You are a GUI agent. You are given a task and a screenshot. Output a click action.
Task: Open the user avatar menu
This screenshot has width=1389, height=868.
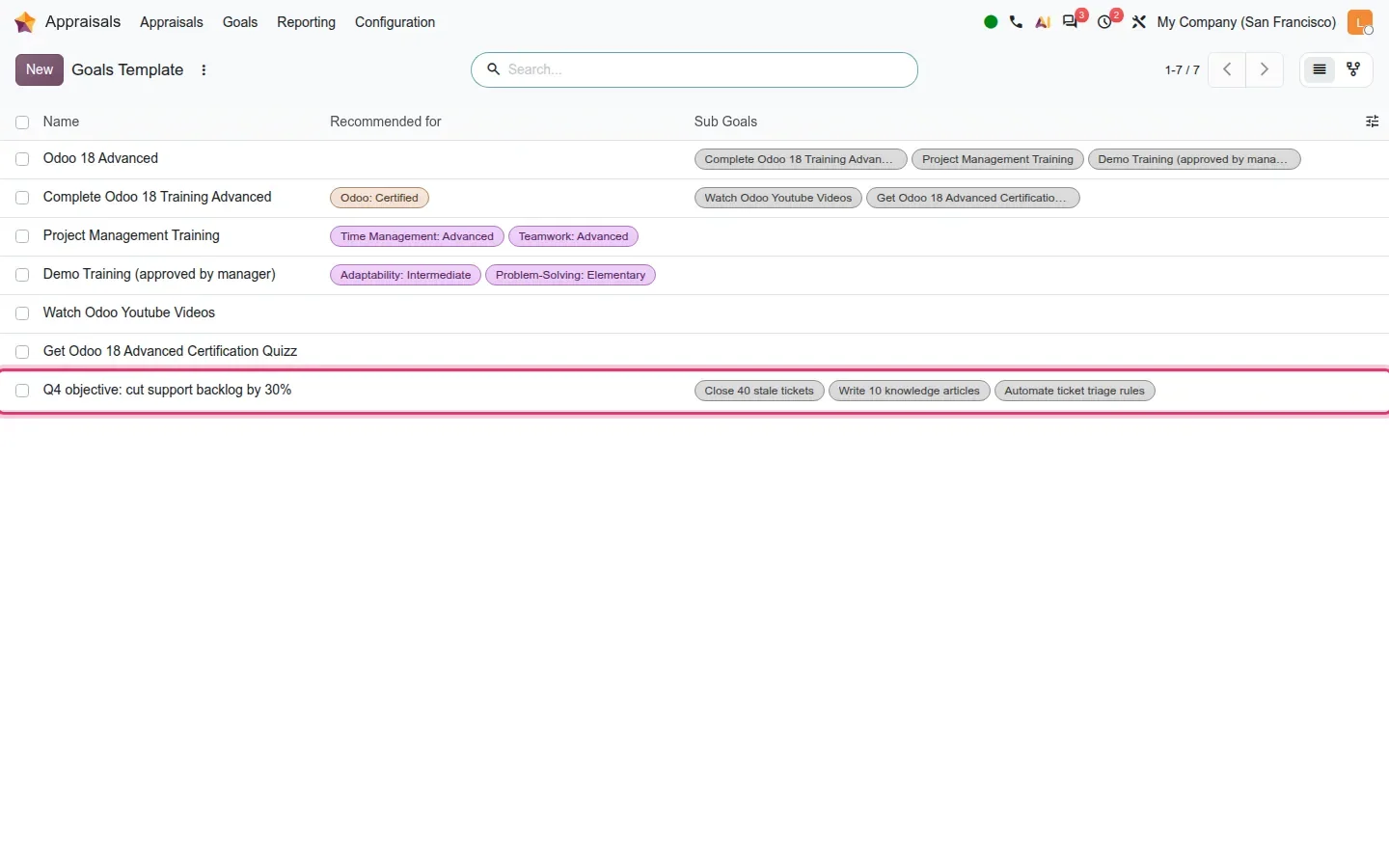point(1360,22)
